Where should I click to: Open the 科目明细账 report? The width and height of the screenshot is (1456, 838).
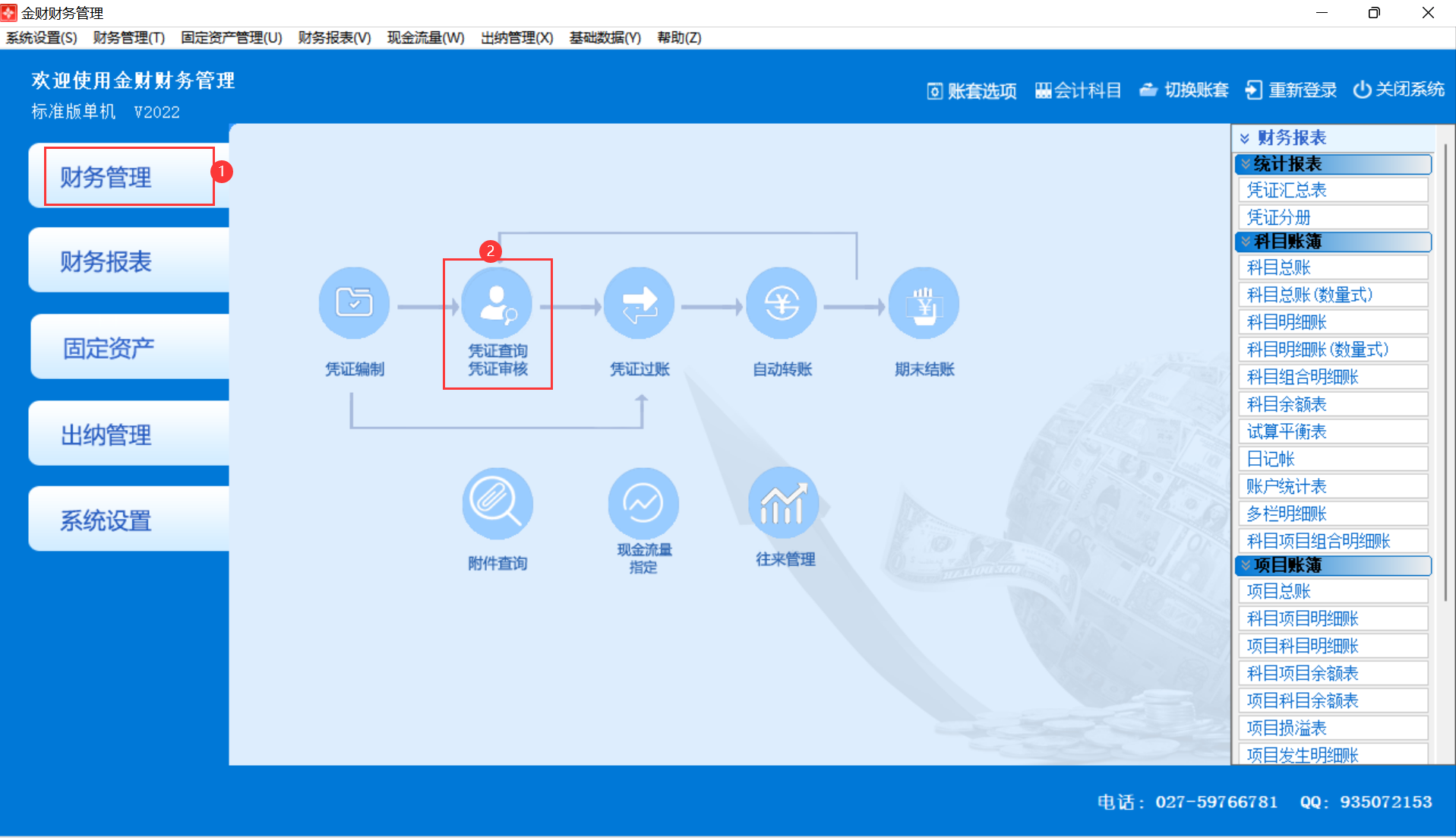(x=1333, y=322)
